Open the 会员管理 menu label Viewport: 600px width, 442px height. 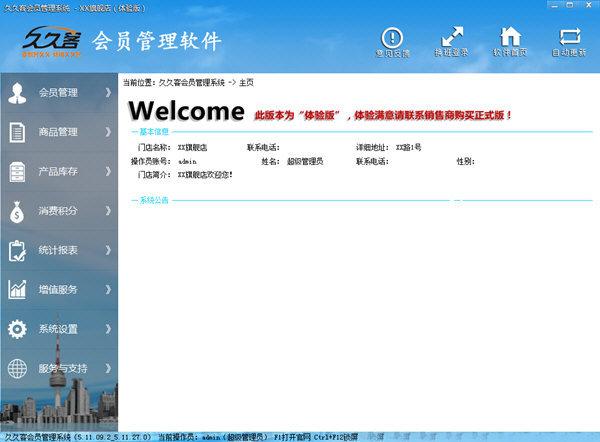pyautogui.click(x=58, y=93)
